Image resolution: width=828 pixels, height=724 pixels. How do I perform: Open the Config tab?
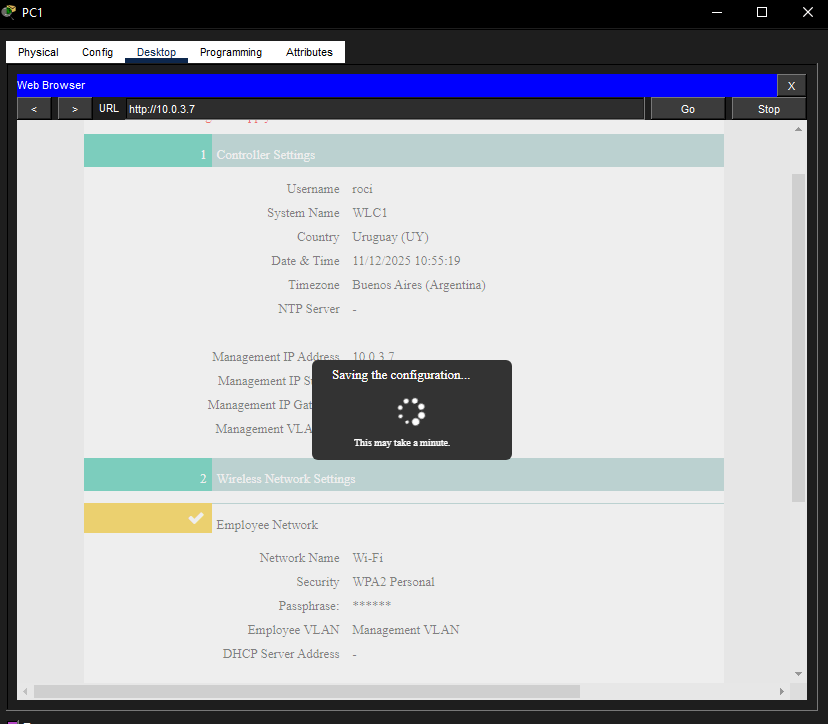coord(97,52)
